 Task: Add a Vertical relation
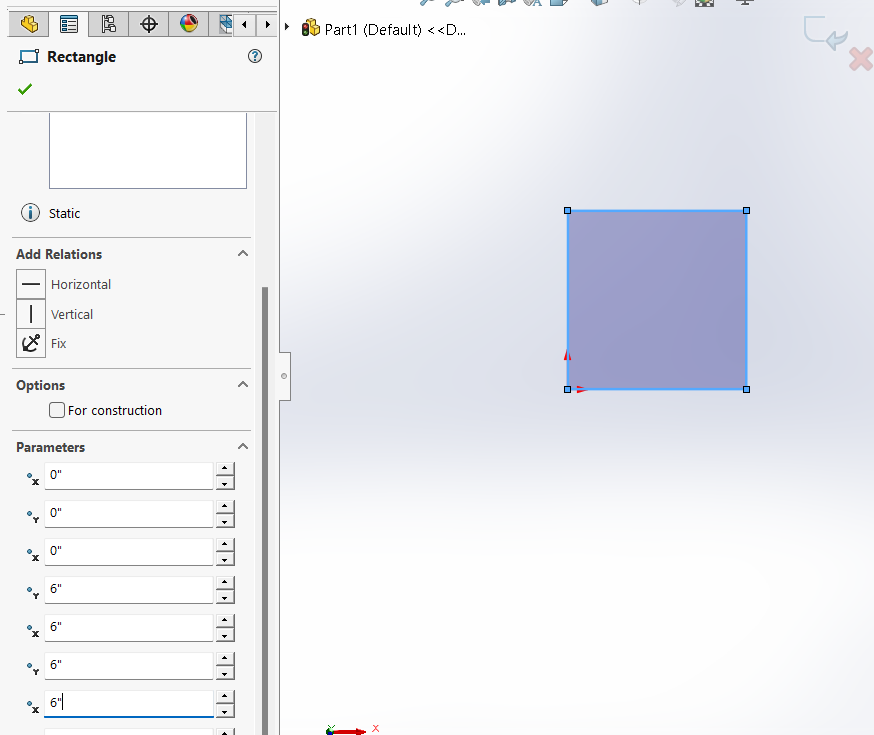pos(31,314)
